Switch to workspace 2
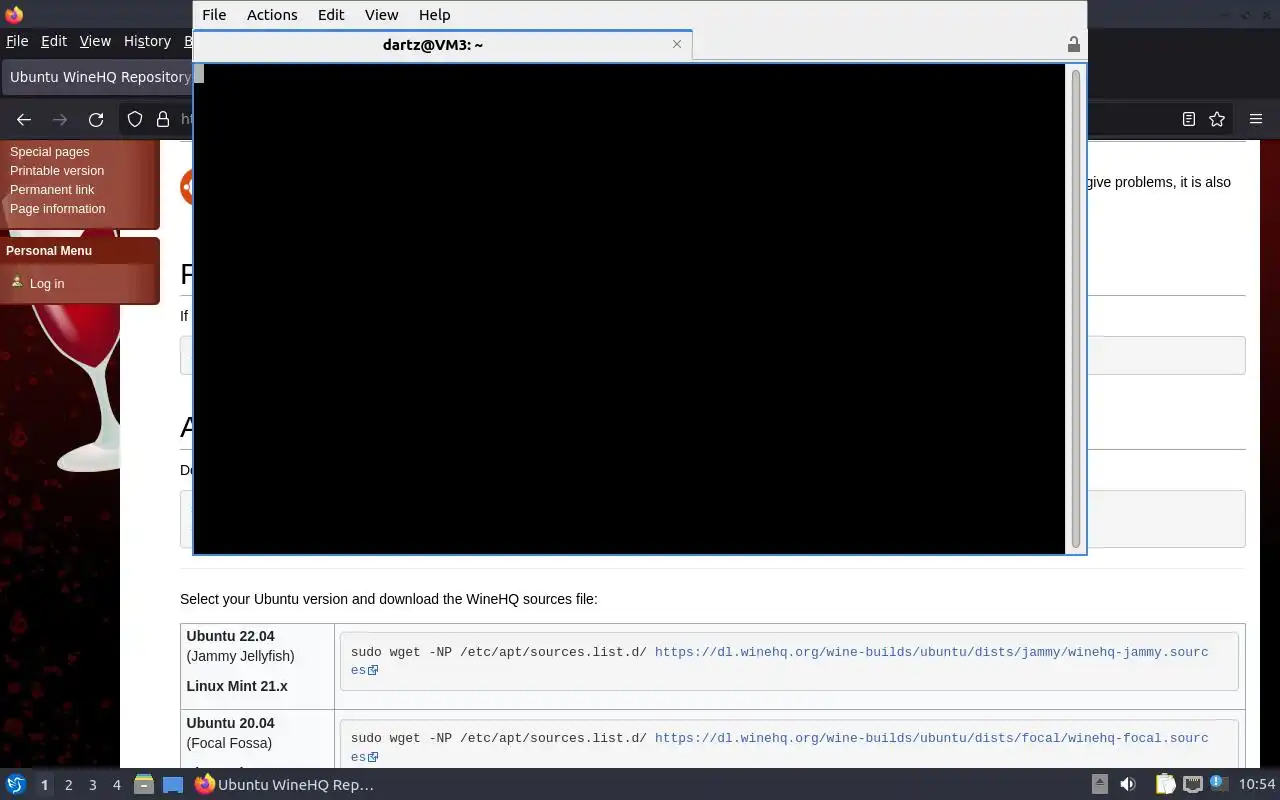 click(68, 785)
